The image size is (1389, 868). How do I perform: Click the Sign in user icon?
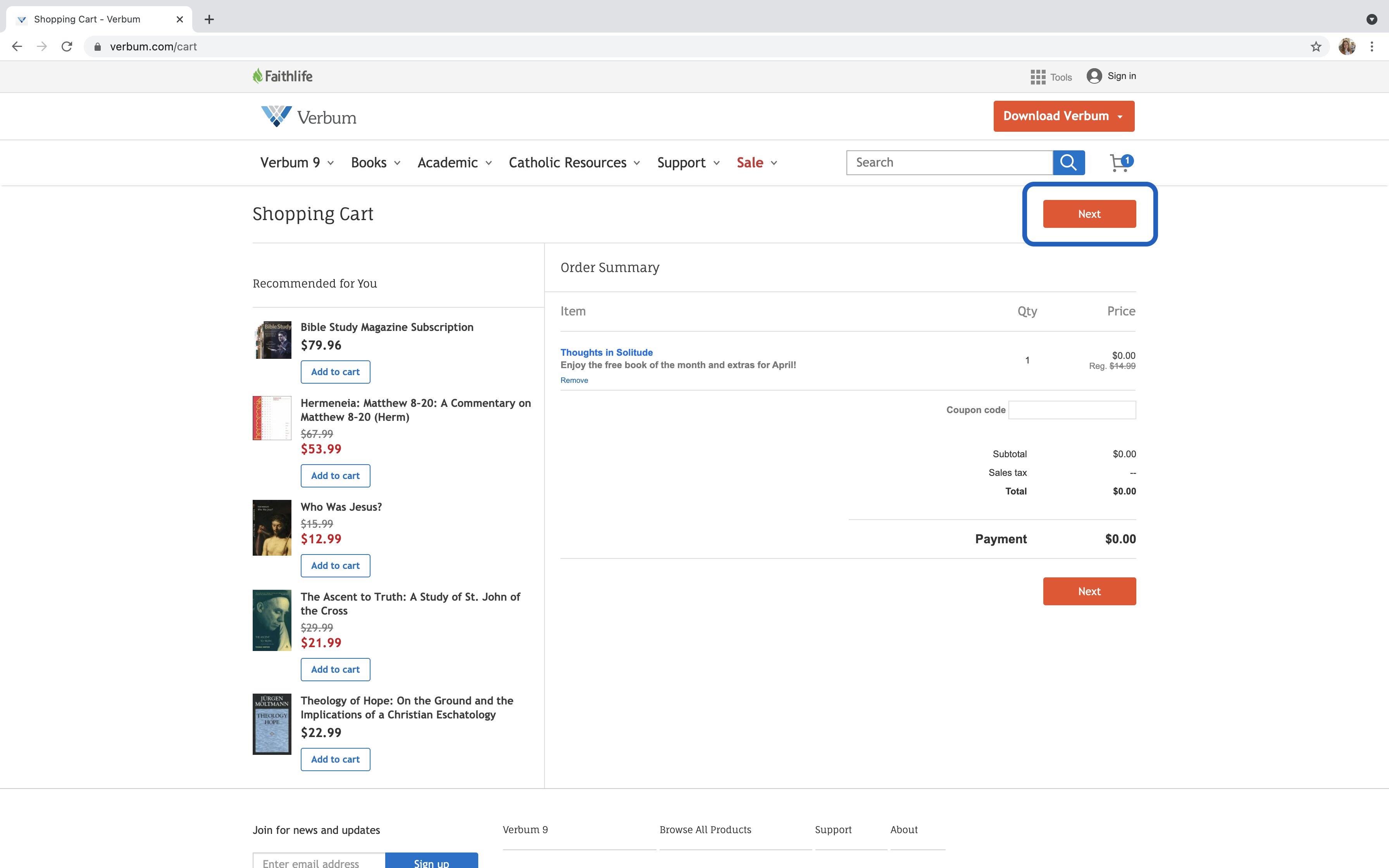[x=1094, y=76]
